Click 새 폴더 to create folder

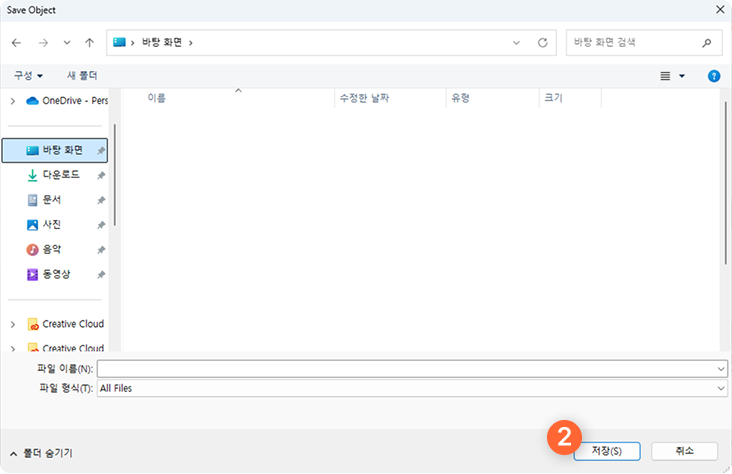82,76
